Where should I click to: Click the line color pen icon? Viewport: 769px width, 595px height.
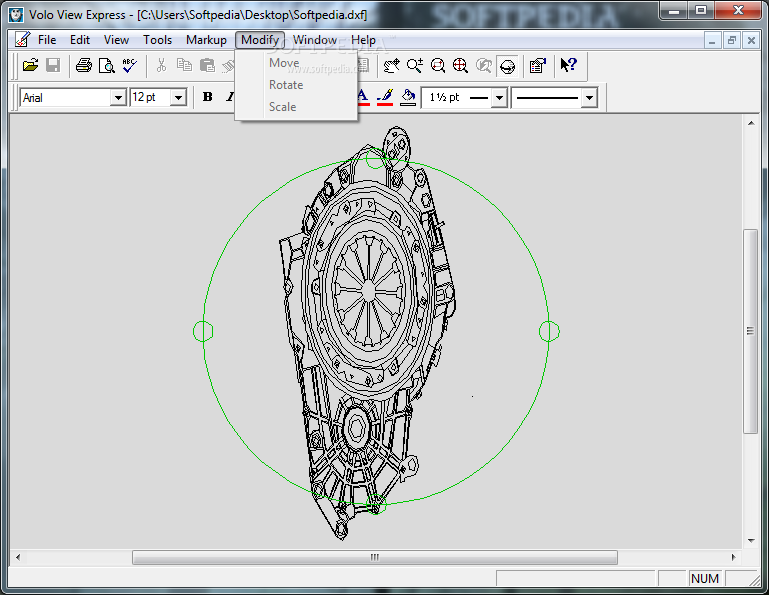385,97
